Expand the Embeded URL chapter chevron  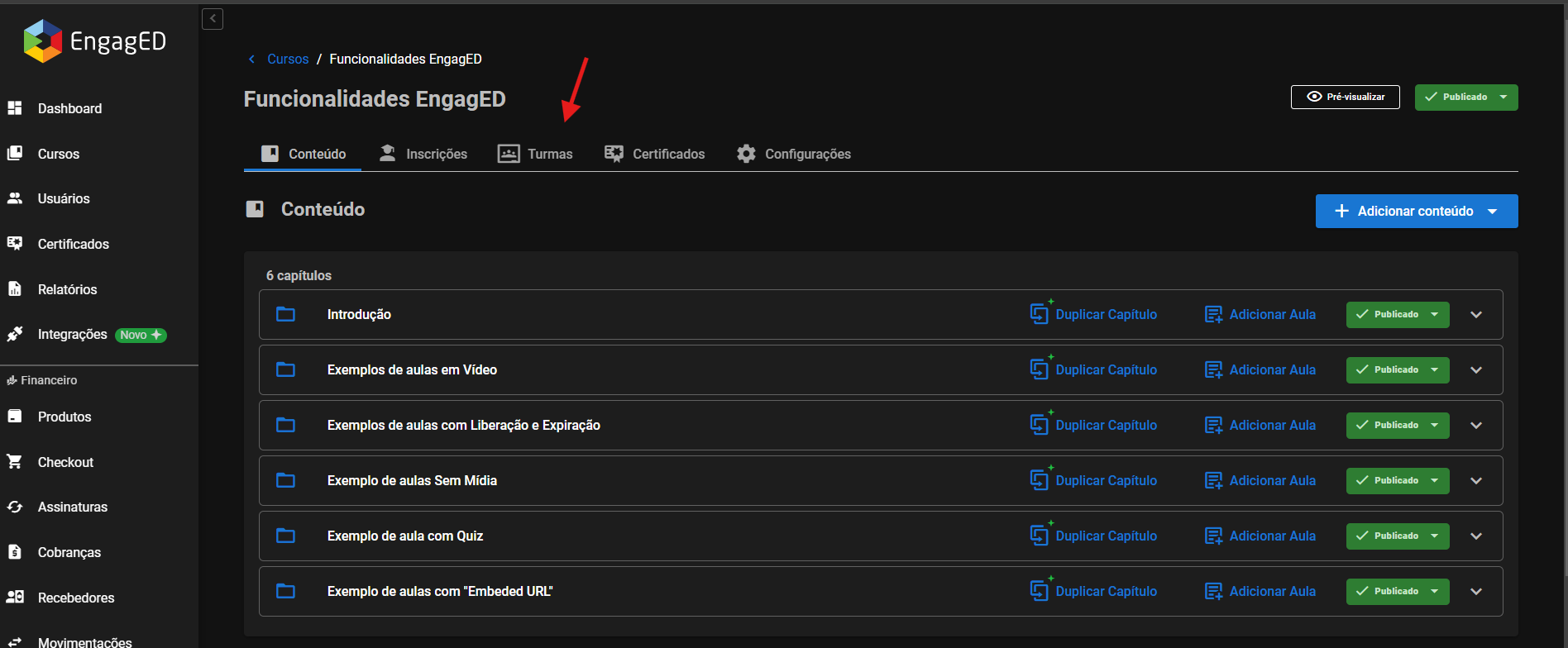pos(1476,592)
